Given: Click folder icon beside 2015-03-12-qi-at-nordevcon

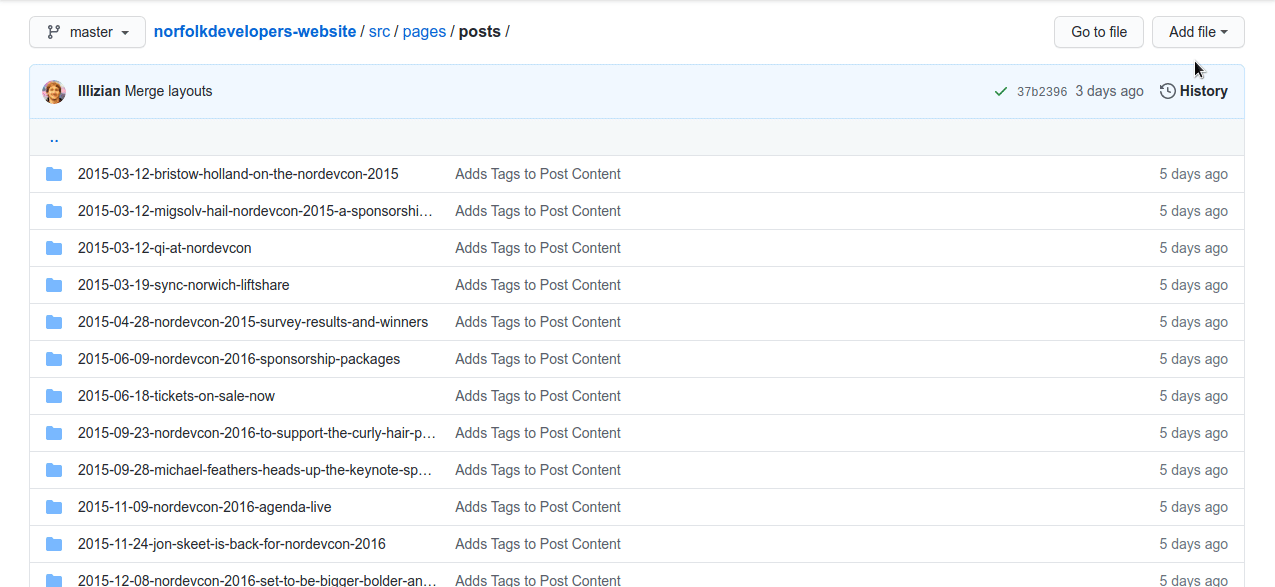Looking at the screenshot, I should tap(54, 248).
